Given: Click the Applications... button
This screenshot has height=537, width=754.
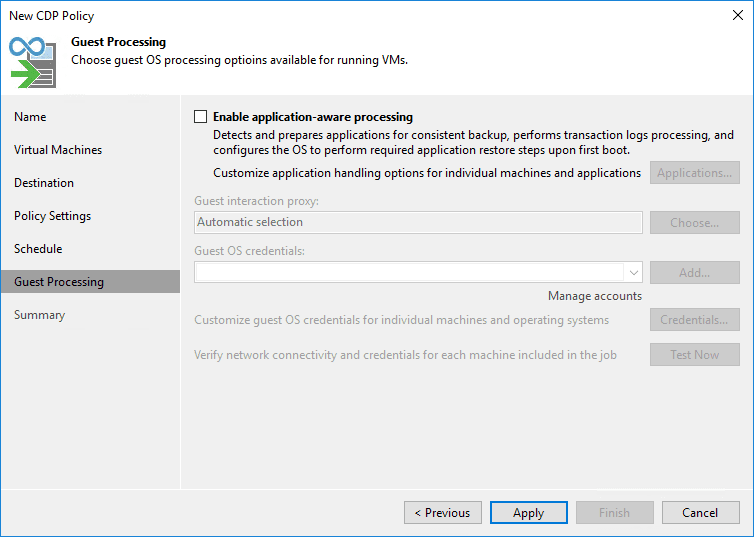Looking at the screenshot, I should click(694, 173).
